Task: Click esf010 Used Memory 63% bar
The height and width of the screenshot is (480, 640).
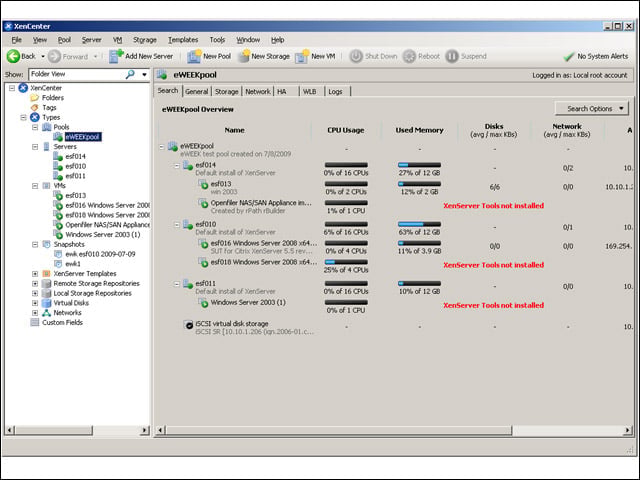Action: pyautogui.click(x=419, y=224)
